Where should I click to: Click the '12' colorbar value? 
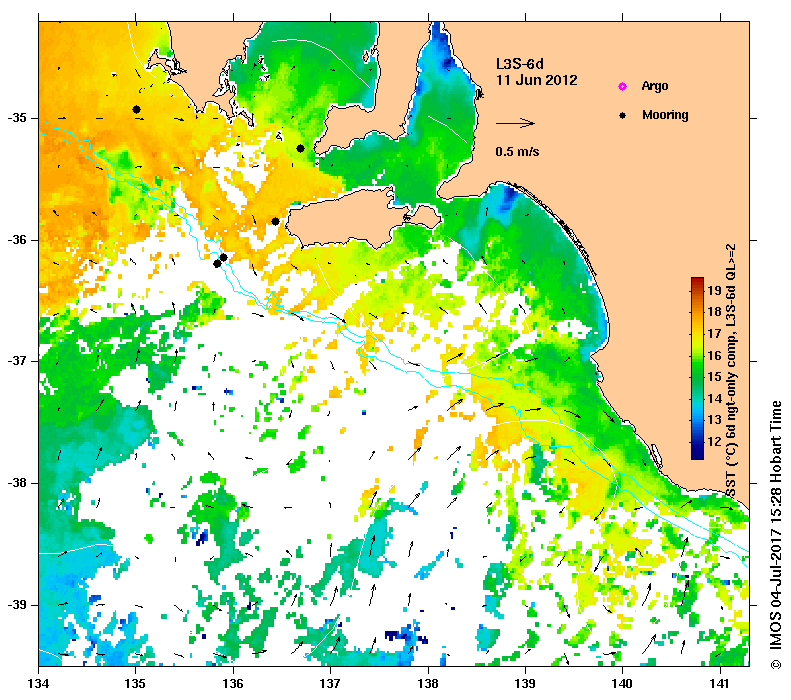point(714,442)
